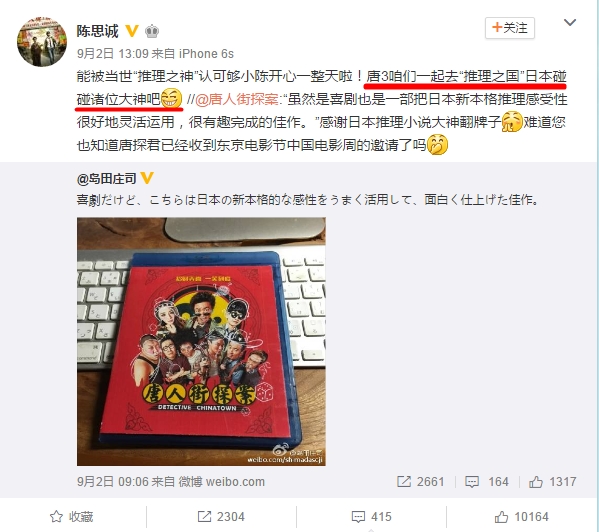Open the post timestamp 9月2日 13:09
Image resolution: width=599 pixels, height=532 pixels.
pos(113,54)
